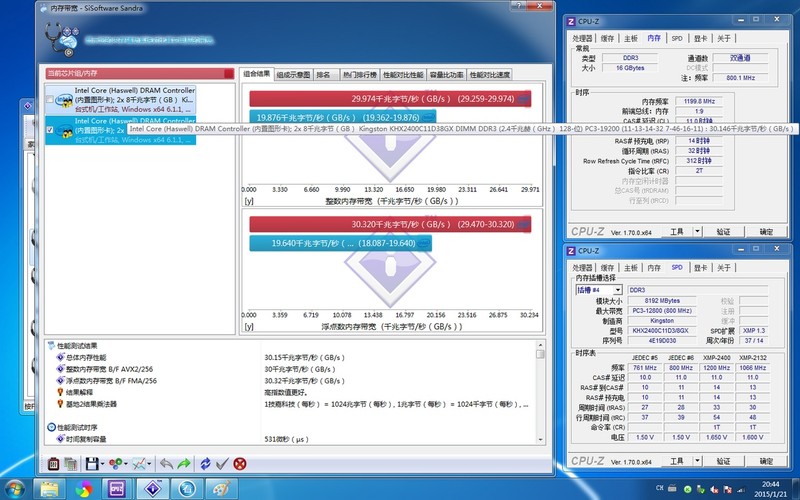Open the save icon's dropdown arrow
This screenshot has width=800, height=500.
point(103,464)
